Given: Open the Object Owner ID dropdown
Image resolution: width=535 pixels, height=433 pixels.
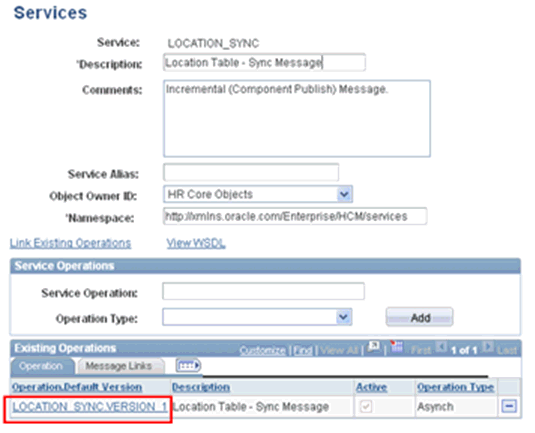Looking at the screenshot, I should point(345,194).
